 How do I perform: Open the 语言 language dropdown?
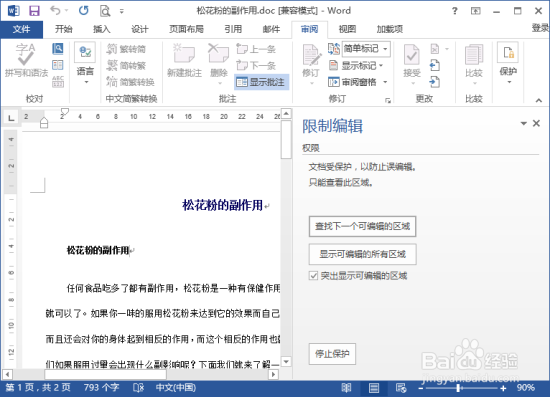(x=85, y=63)
